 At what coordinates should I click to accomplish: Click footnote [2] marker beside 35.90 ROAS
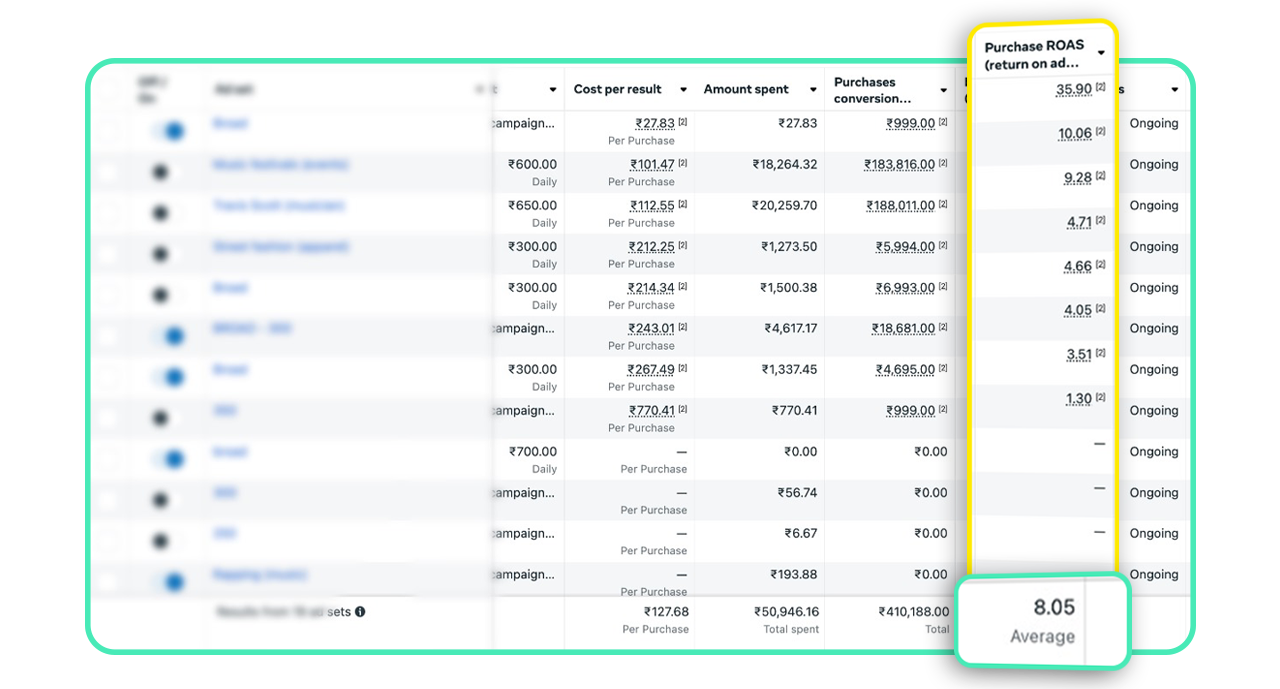pos(1100,88)
